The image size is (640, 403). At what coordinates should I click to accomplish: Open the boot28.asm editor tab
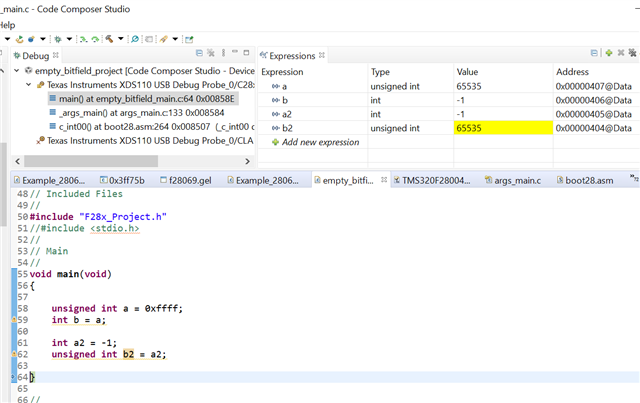click(x=588, y=180)
